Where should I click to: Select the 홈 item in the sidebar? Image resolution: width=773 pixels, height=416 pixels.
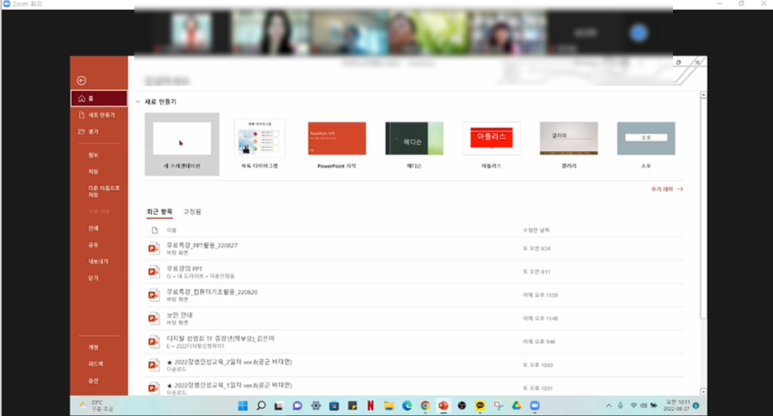(99, 99)
